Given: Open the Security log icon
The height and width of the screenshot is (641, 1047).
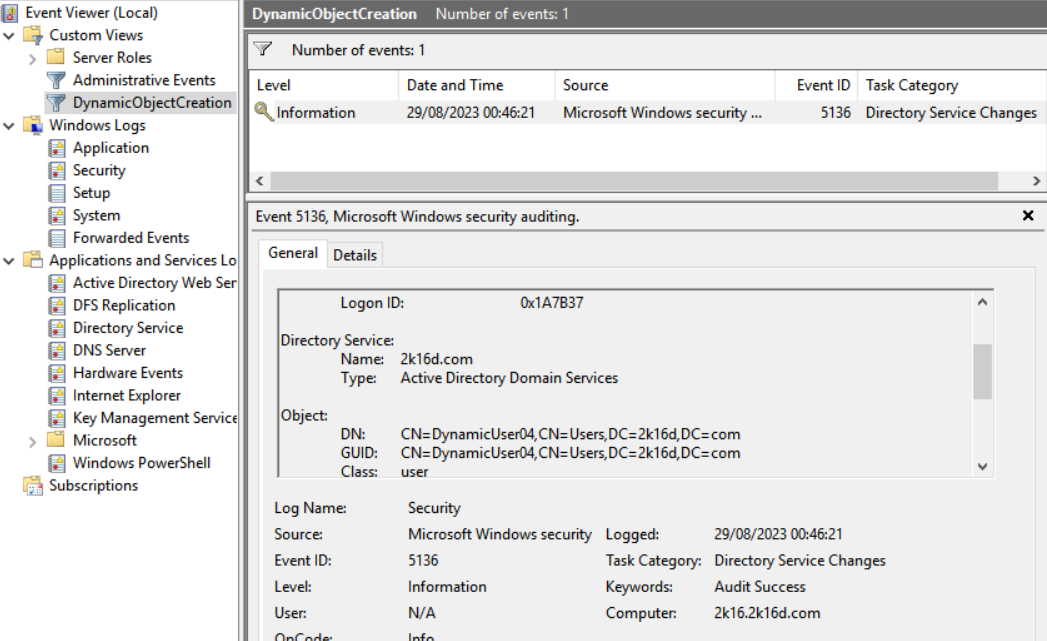Looking at the screenshot, I should [x=57, y=170].
